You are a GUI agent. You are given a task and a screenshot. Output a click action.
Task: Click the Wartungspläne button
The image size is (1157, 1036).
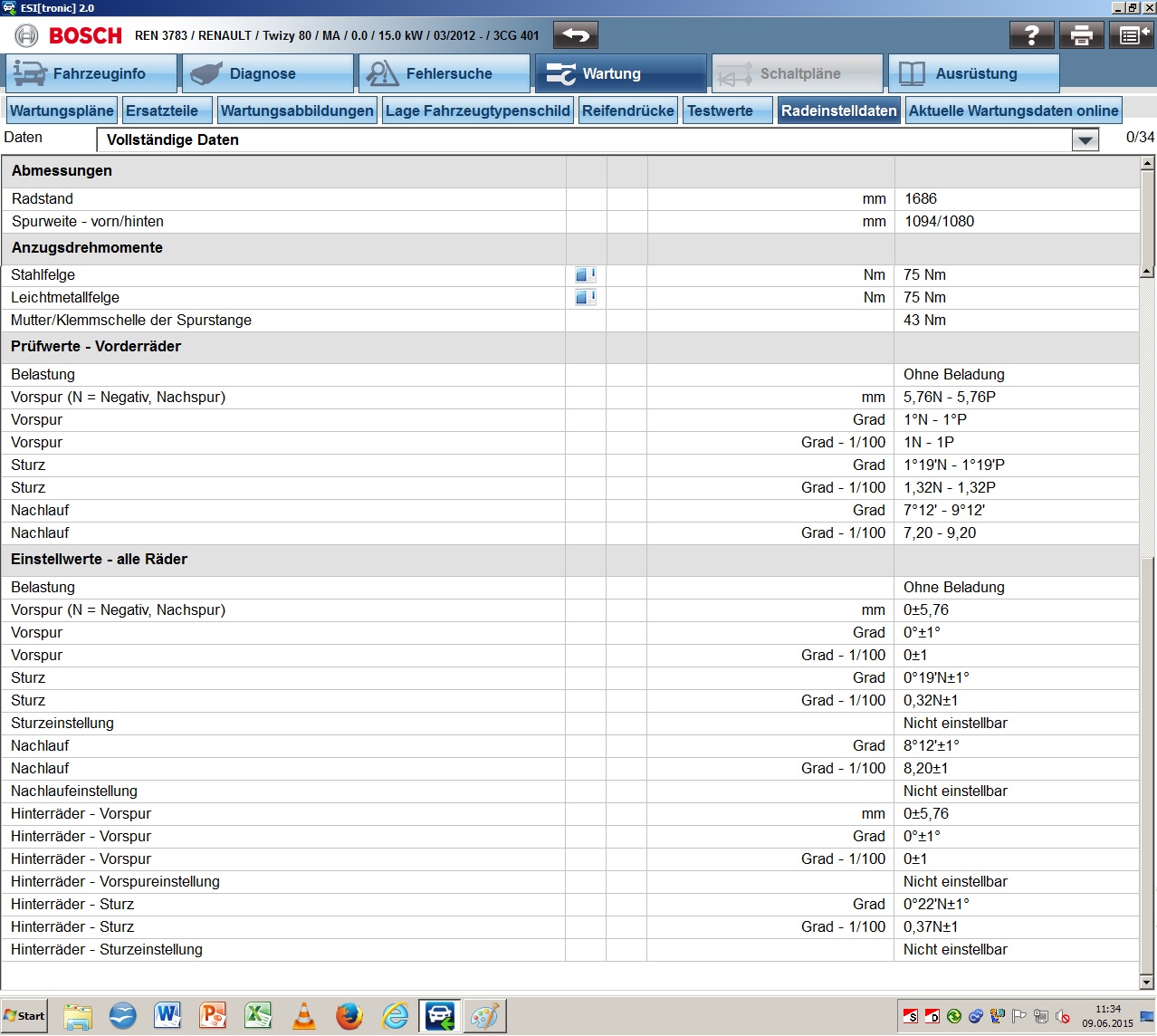(x=62, y=110)
